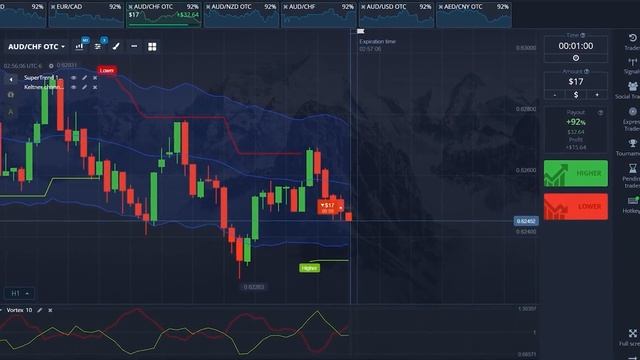
Task: Open the H1 timeframe selector
Action: click(19, 293)
